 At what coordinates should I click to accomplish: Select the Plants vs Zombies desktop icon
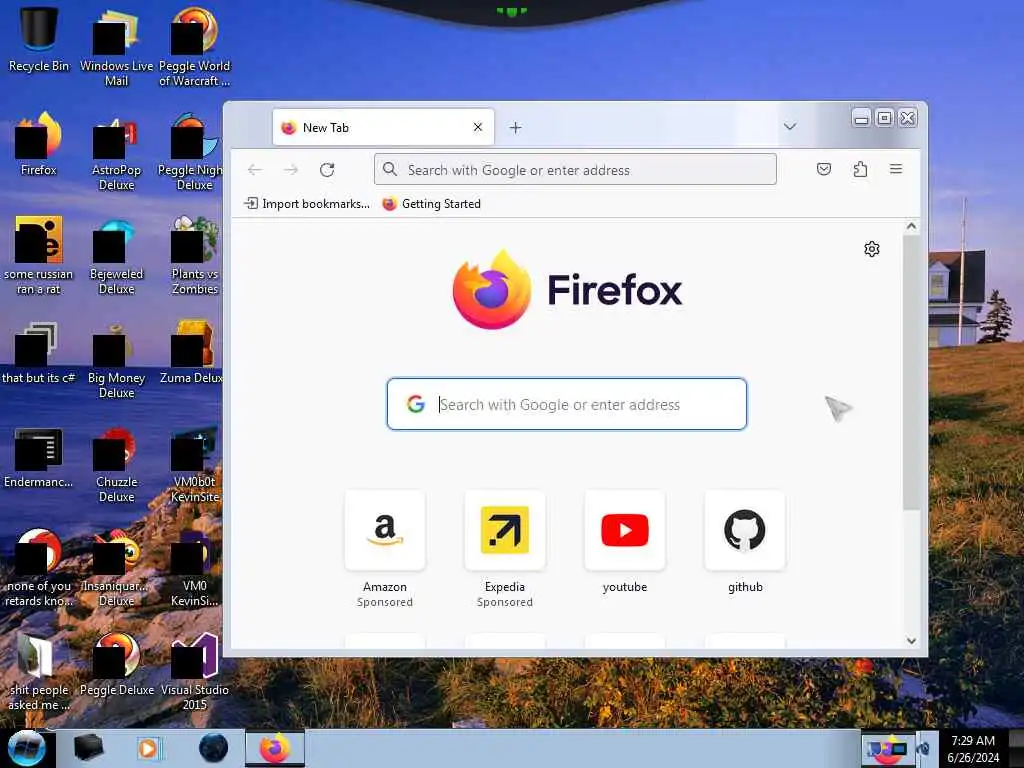coord(195,255)
